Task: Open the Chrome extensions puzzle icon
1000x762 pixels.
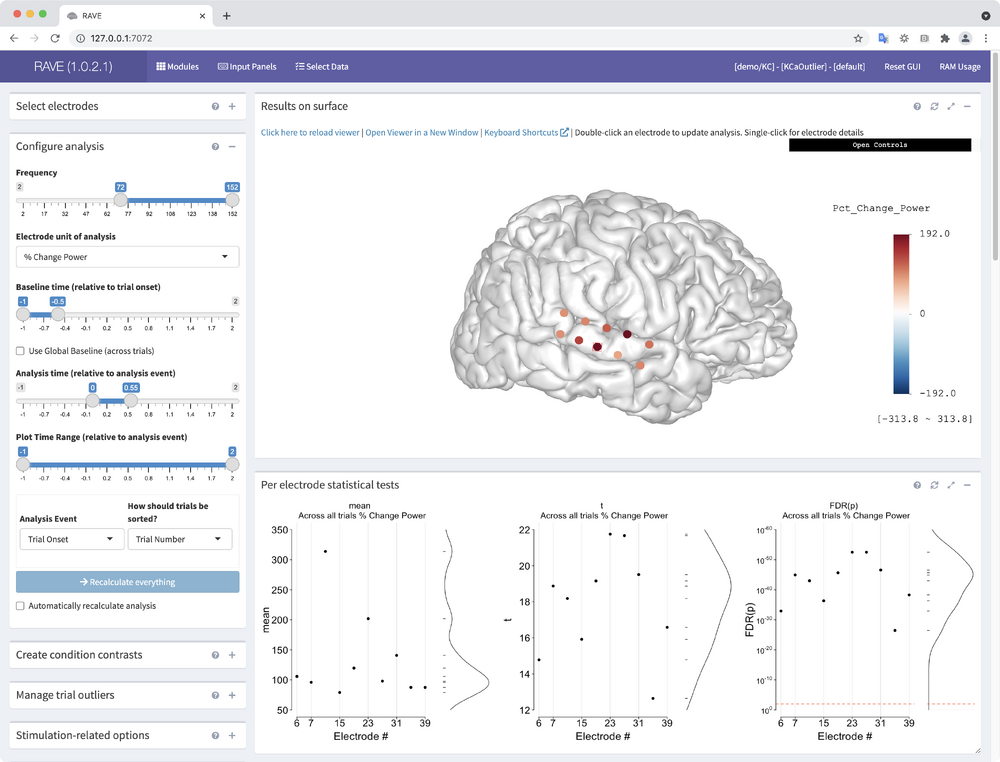Action: point(945,37)
